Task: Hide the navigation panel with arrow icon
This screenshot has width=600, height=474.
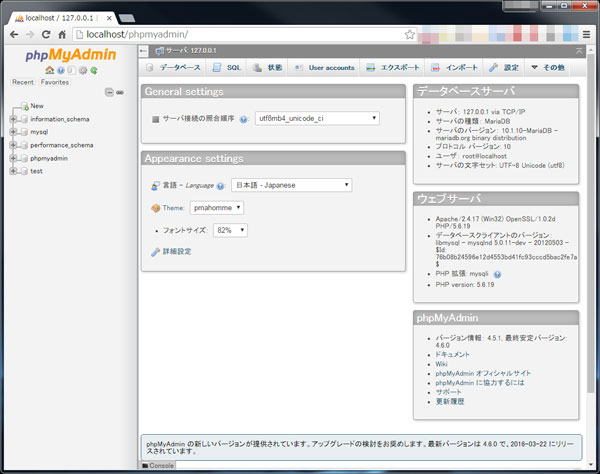Action: (x=143, y=51)
